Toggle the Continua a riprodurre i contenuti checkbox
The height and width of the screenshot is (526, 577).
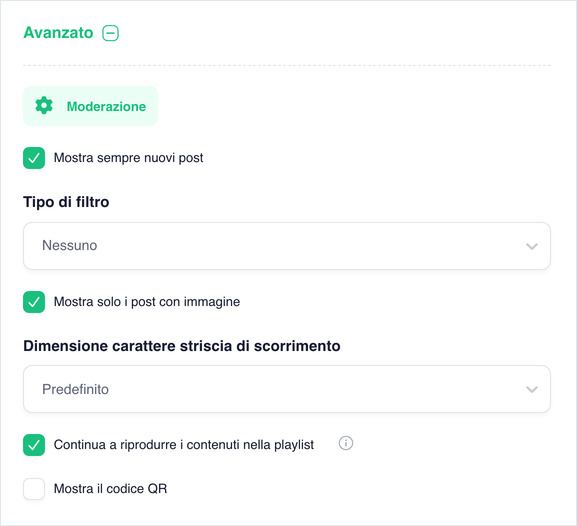[34, 445]
